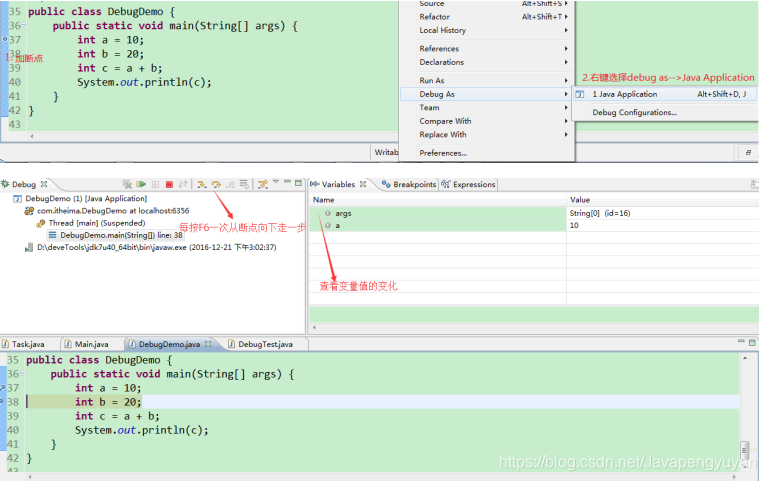Viewport: 766px width, 481px height.
Task: Click the Value column header
Action: (x=663, y=200)
